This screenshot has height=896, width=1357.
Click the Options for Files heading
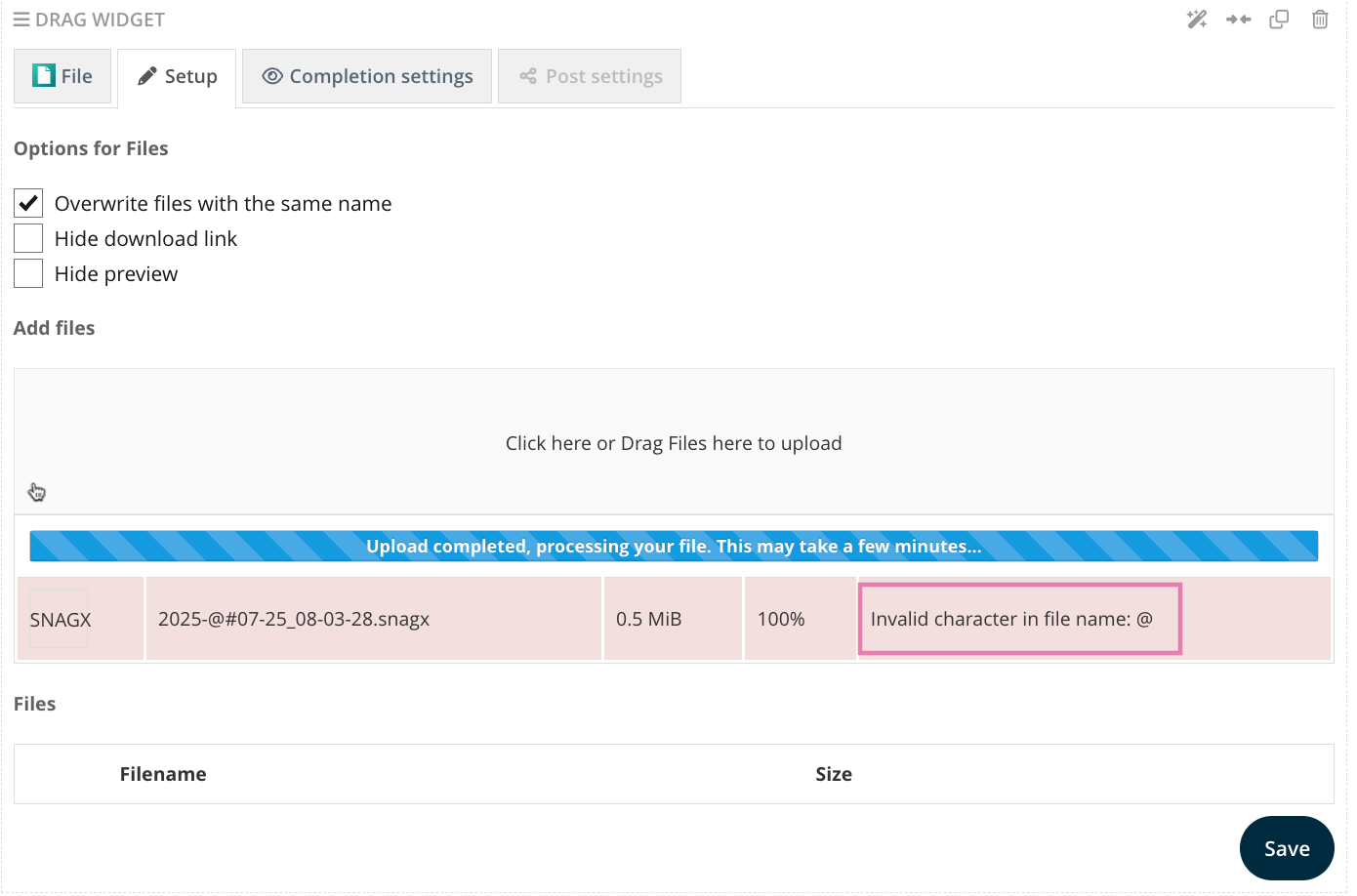pyautogui.click(x=91, y=148)
